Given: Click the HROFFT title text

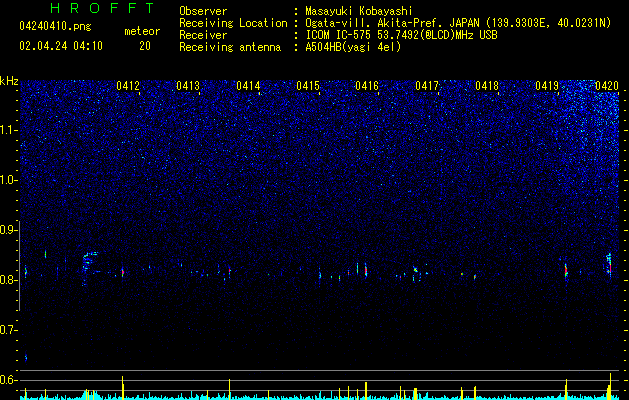Looking at the screenshot, I should [103, 8].
